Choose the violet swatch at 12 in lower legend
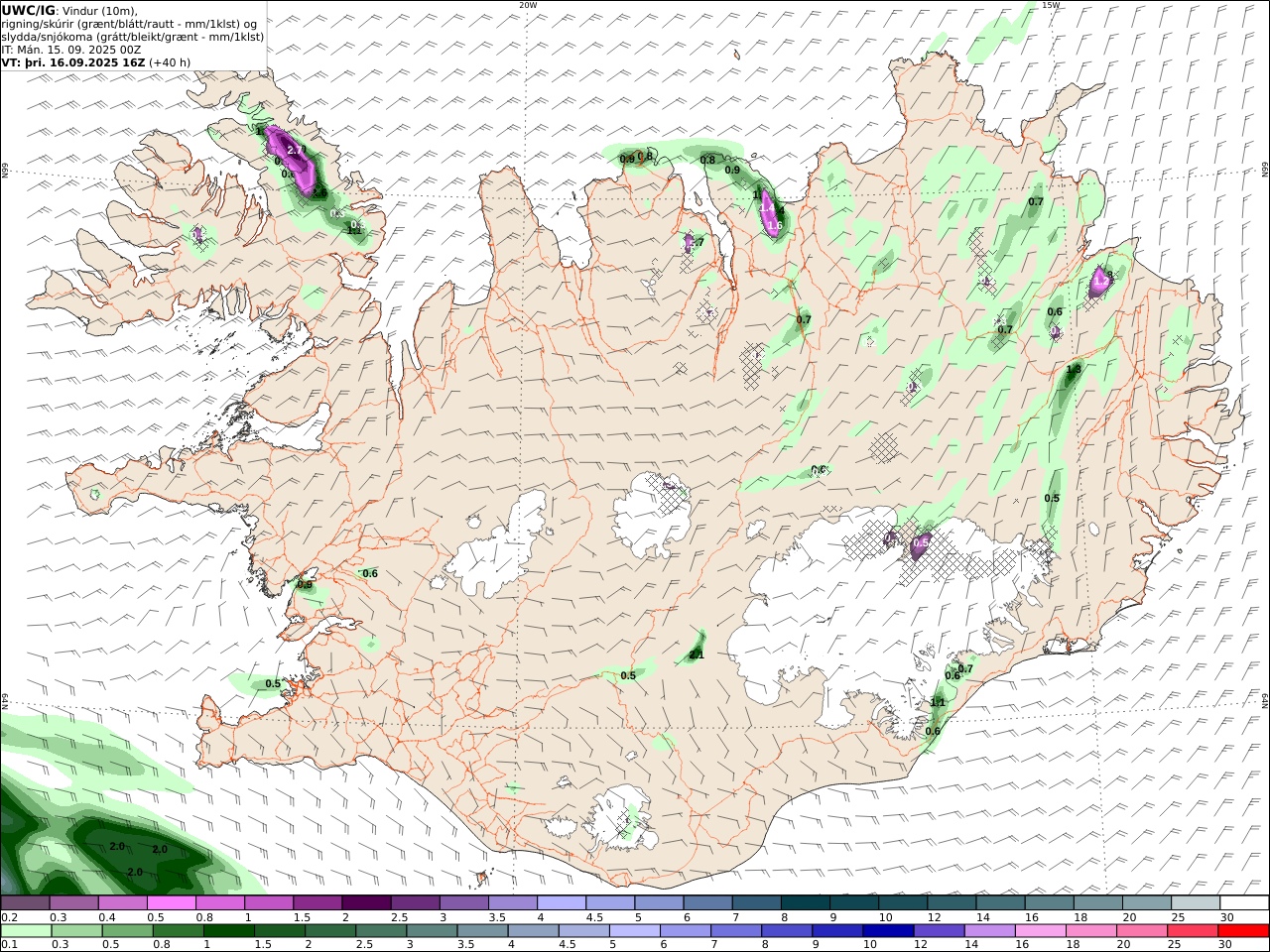Viewport: 1270px width, 952px height. coord(938,931)
